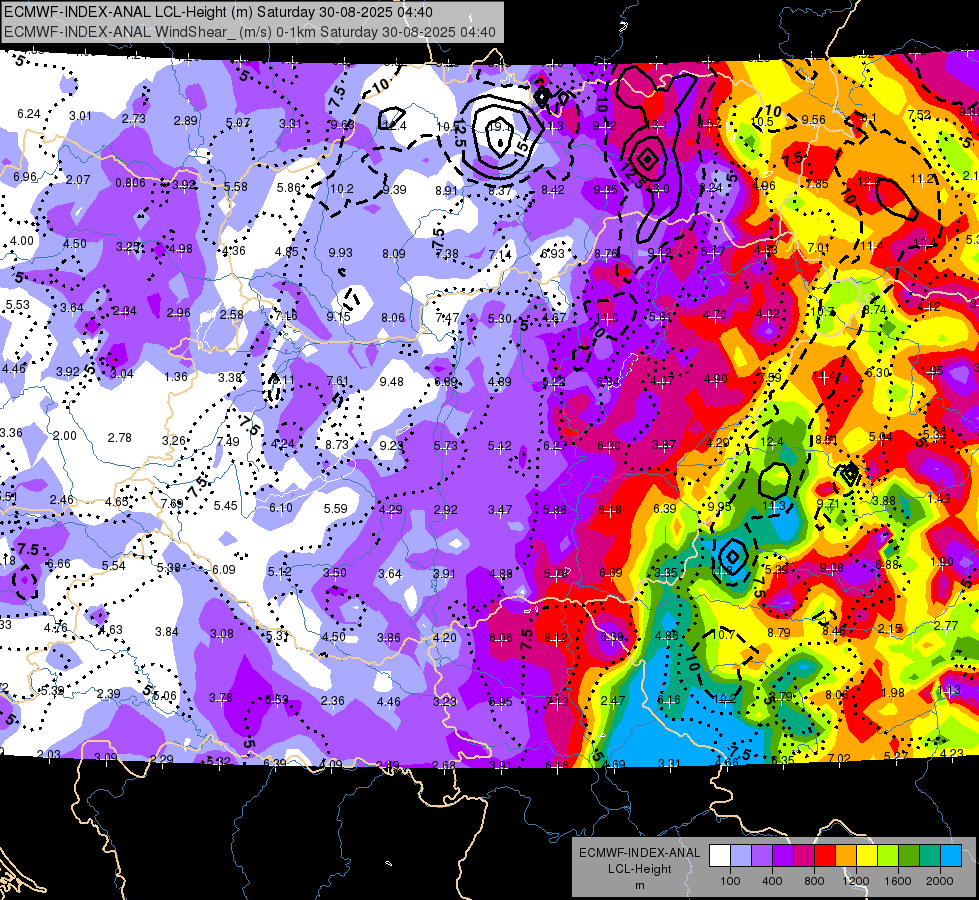The width and height of the screenshot is (979, 900).
Task: Select the red legend color swatch
Action: click(x=825, y=856)
